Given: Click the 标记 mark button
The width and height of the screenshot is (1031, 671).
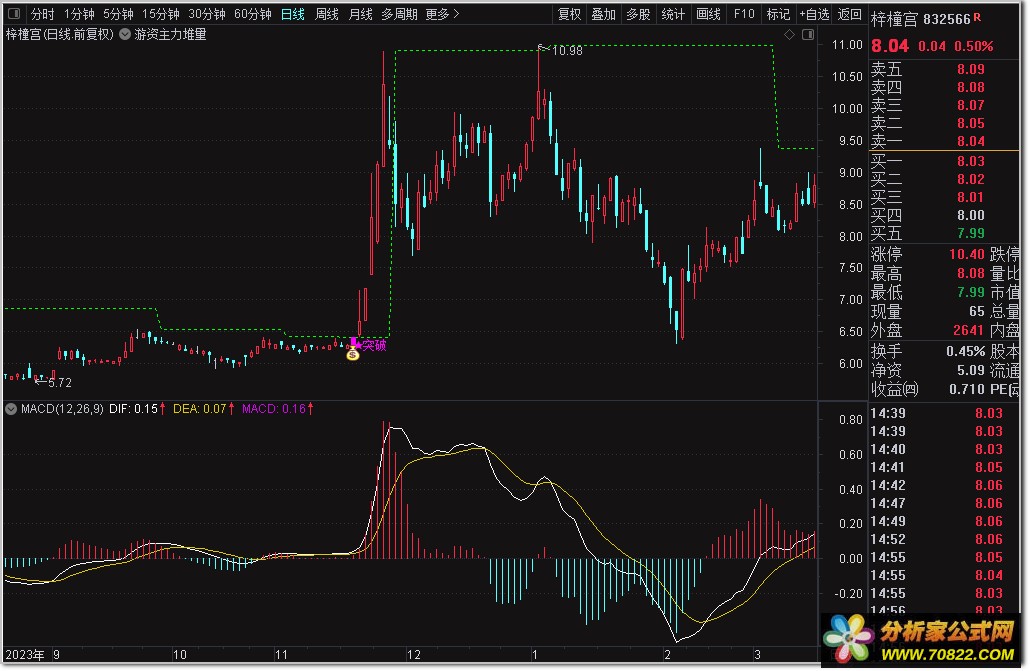Looking at the screenshot, I should point(779,14).
